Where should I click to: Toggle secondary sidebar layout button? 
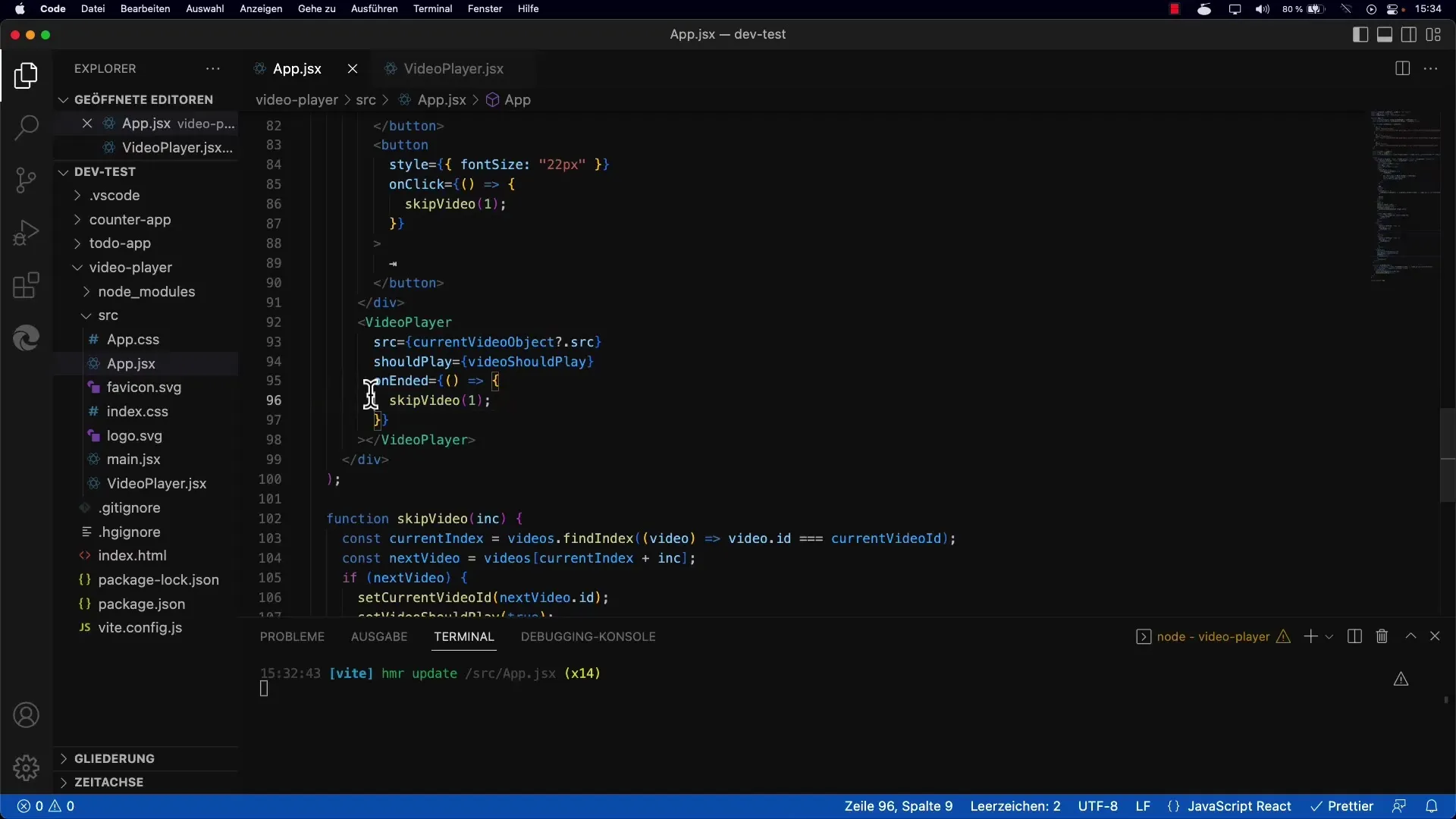1409,35
